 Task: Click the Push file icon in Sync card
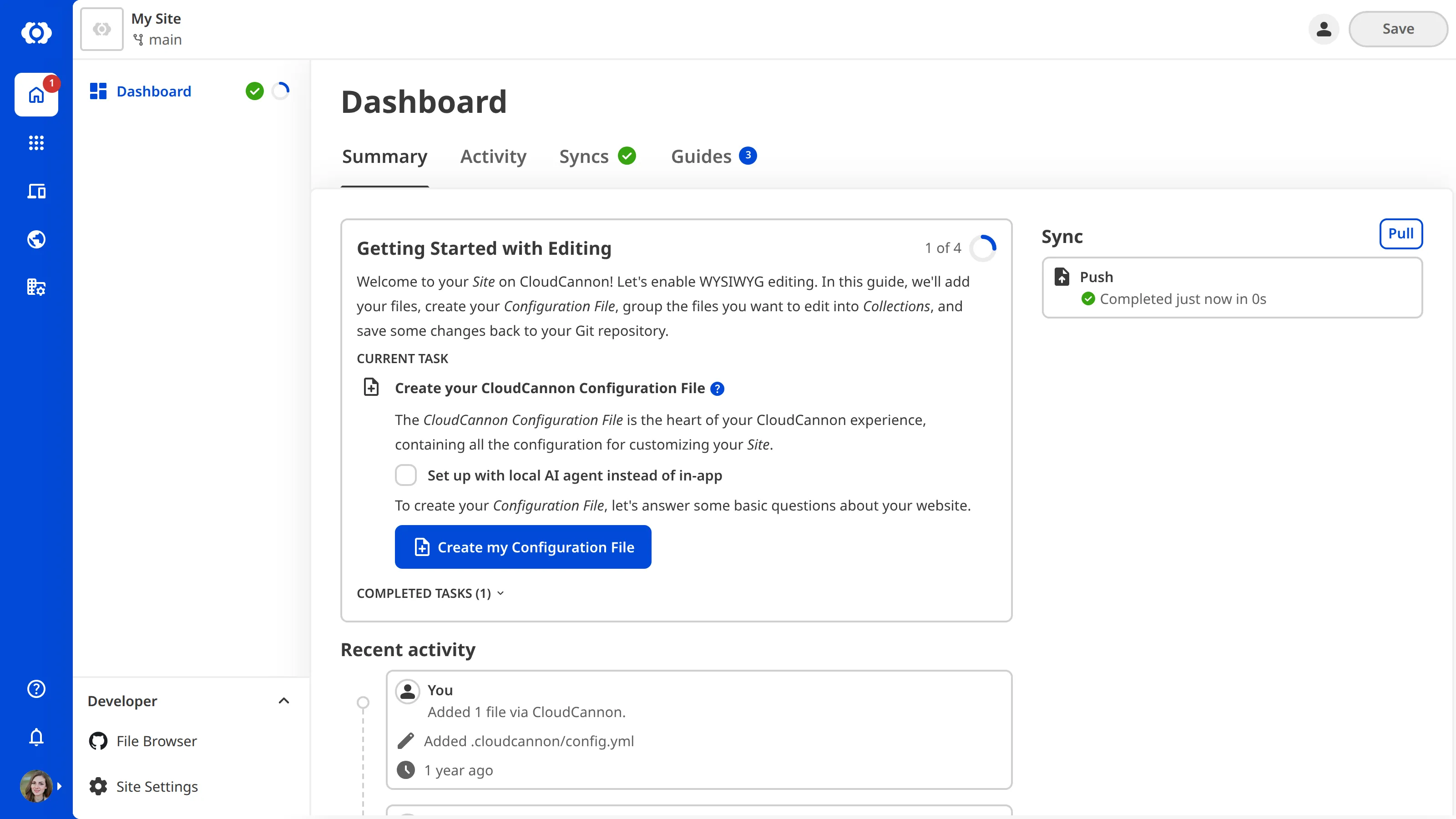(1062, 277)
